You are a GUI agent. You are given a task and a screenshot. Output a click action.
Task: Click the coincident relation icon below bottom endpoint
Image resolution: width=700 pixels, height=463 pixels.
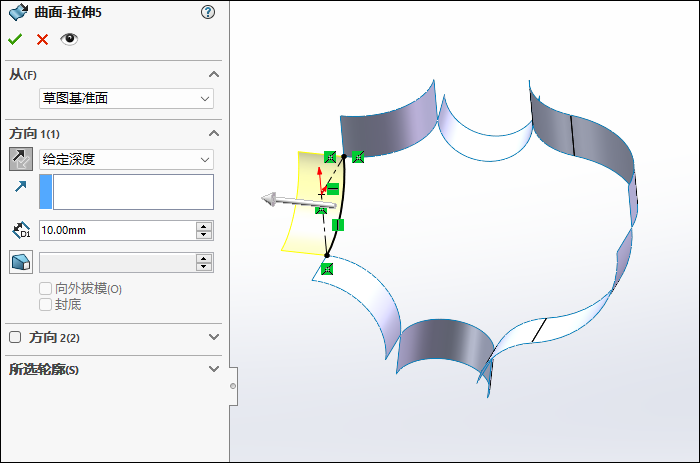point(327,269)
